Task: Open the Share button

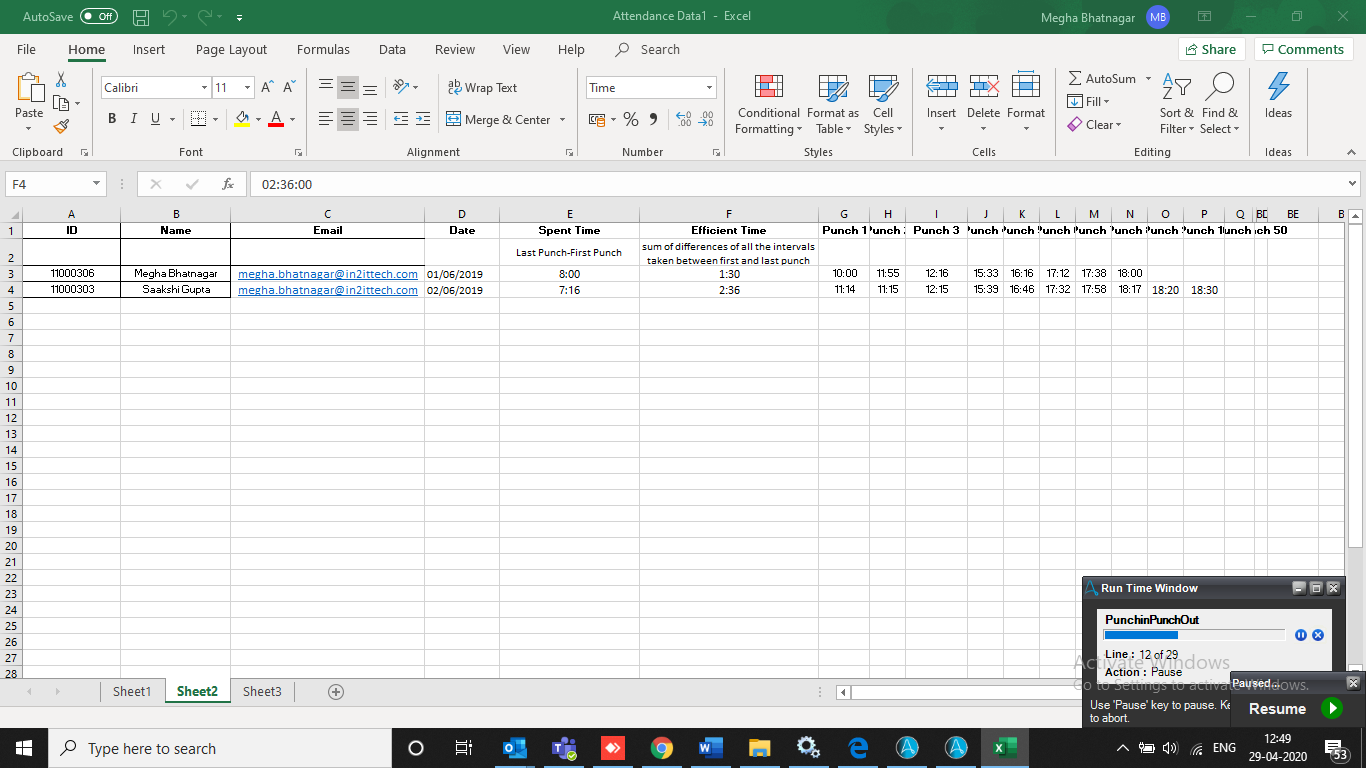Action: click(x=1211, y=50)
